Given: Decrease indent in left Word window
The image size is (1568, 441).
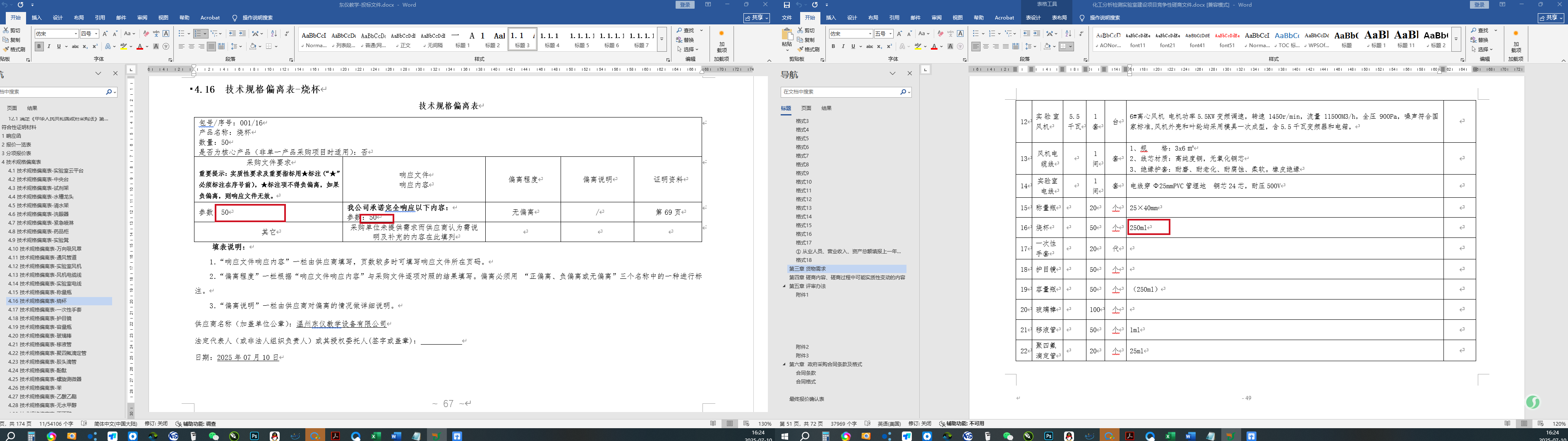Looking at the screenshot, I should [233, 34].
